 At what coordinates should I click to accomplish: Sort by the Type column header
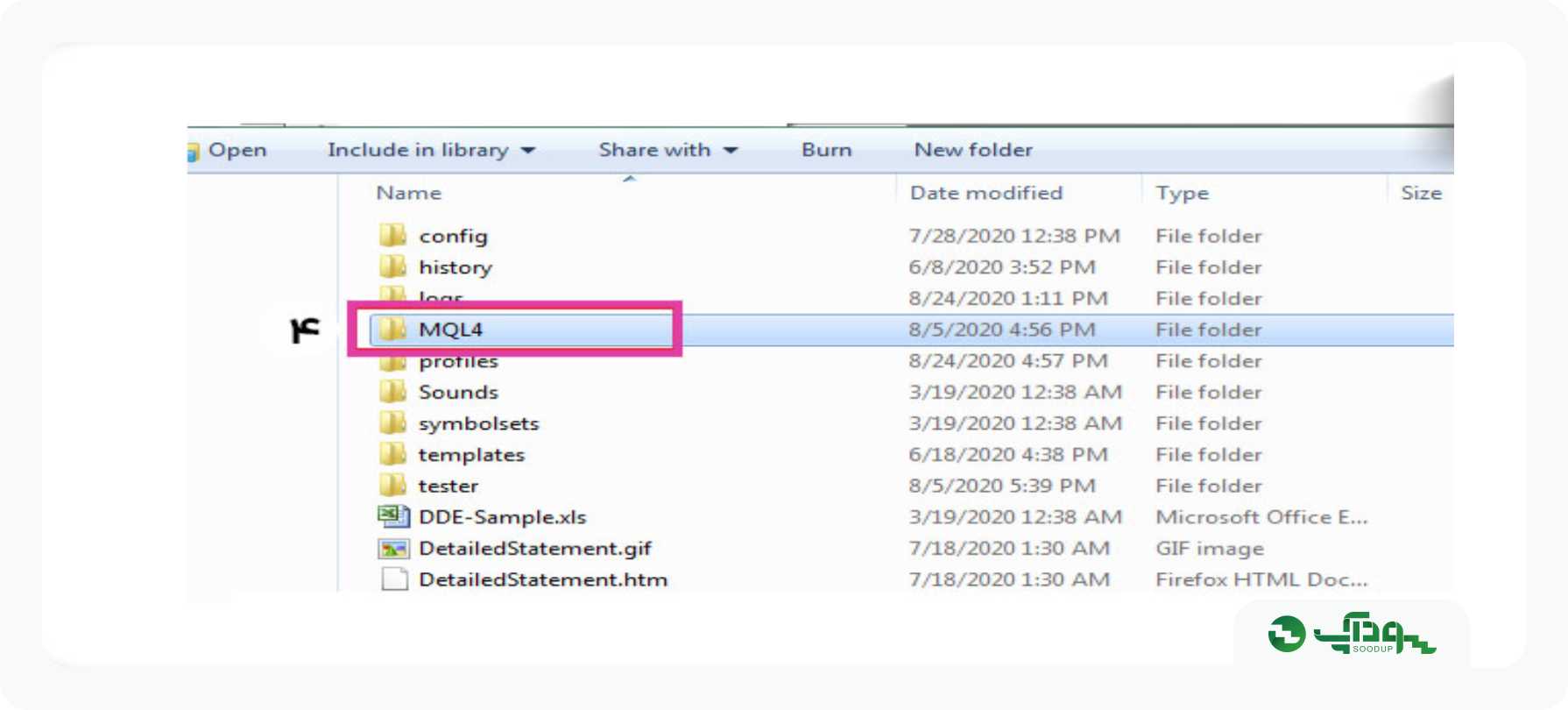[x=1182, y=193]
